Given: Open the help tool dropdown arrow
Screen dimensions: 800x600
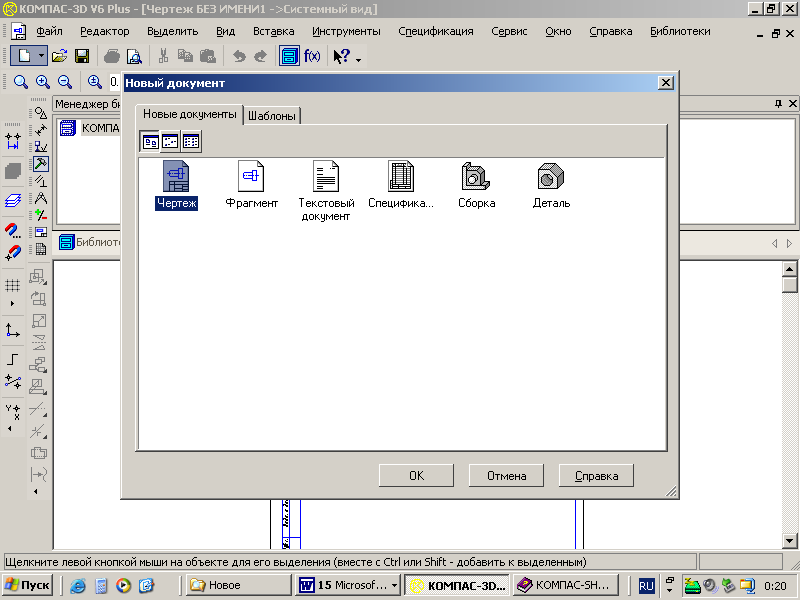Looking at the screenshot, I should click(359, 60).
